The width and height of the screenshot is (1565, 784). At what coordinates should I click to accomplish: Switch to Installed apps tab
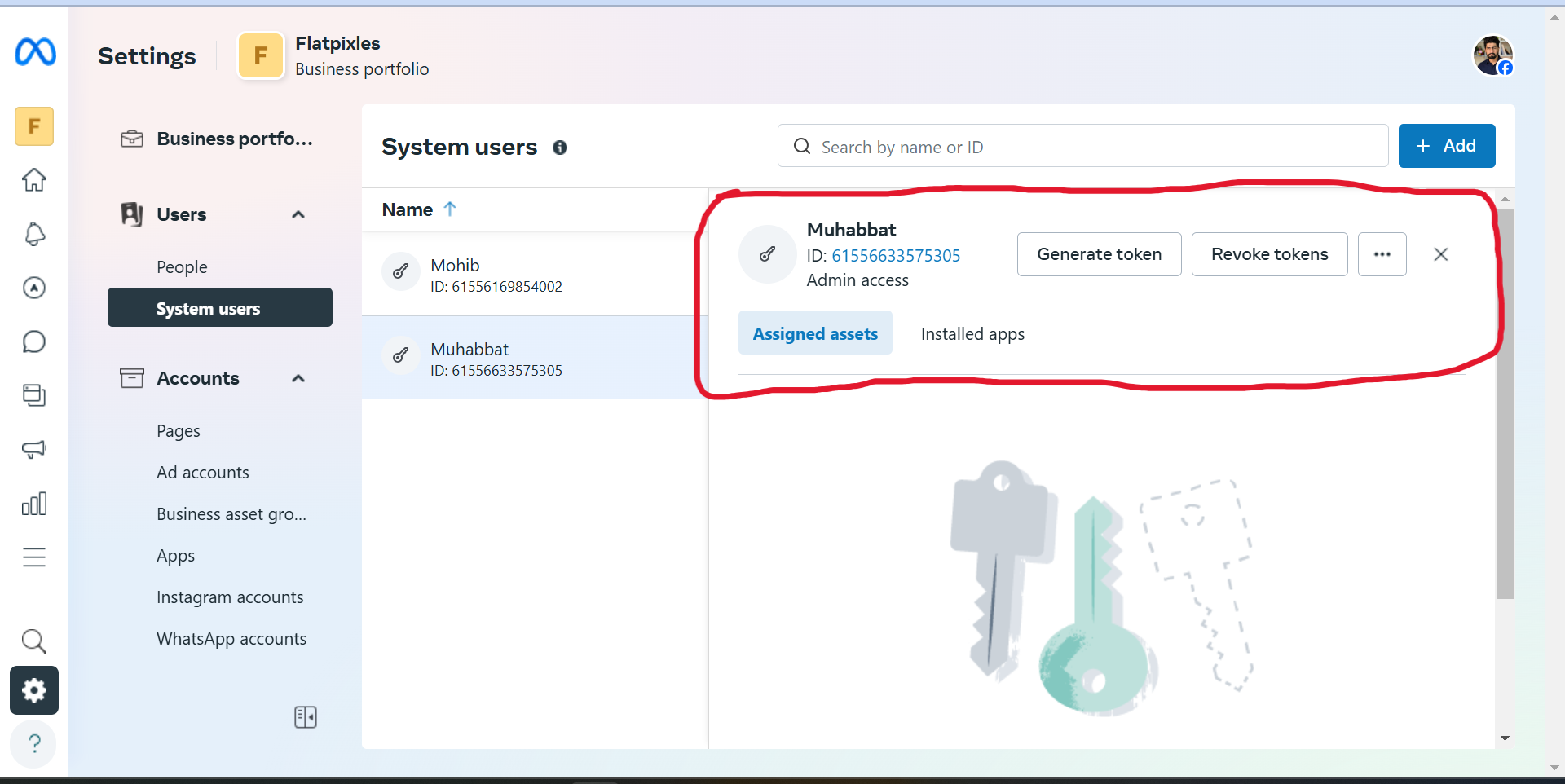[x=972, y=334]
